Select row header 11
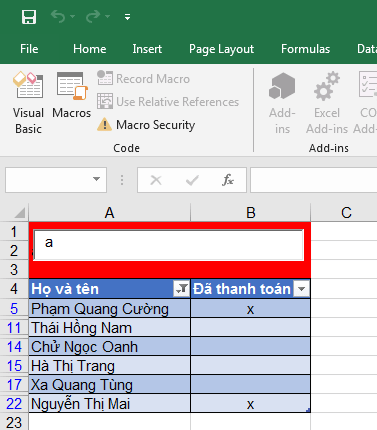Screen dimensions: 377x430 coord(14,327)
